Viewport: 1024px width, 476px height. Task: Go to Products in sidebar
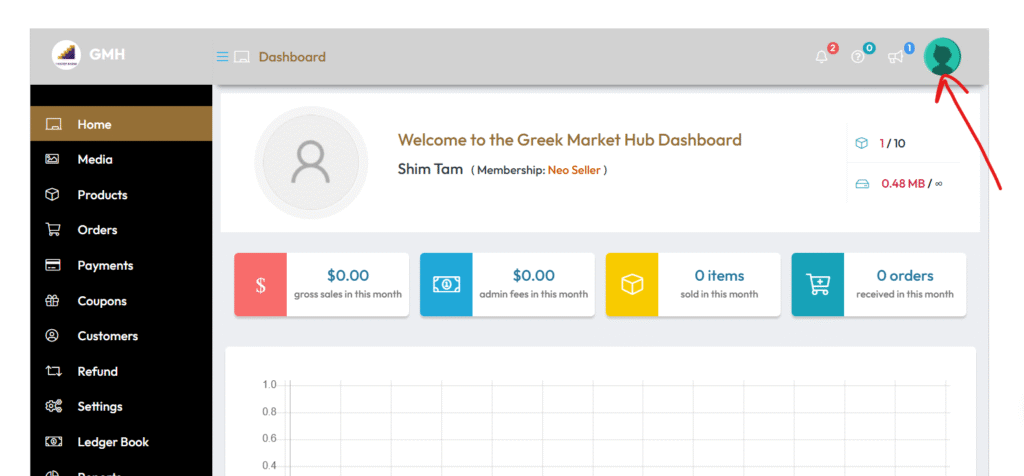pyautogui.click(x=102, y=195)
